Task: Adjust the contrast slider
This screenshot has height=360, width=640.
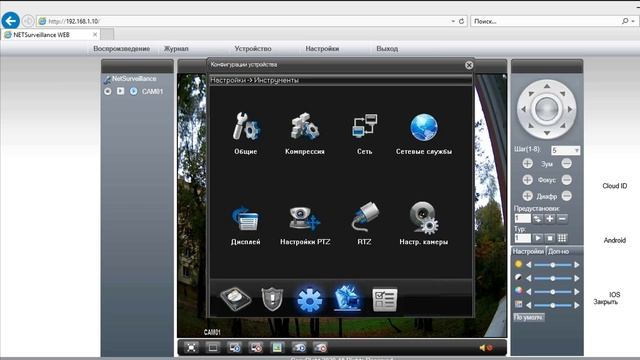Action: (553, 278)
